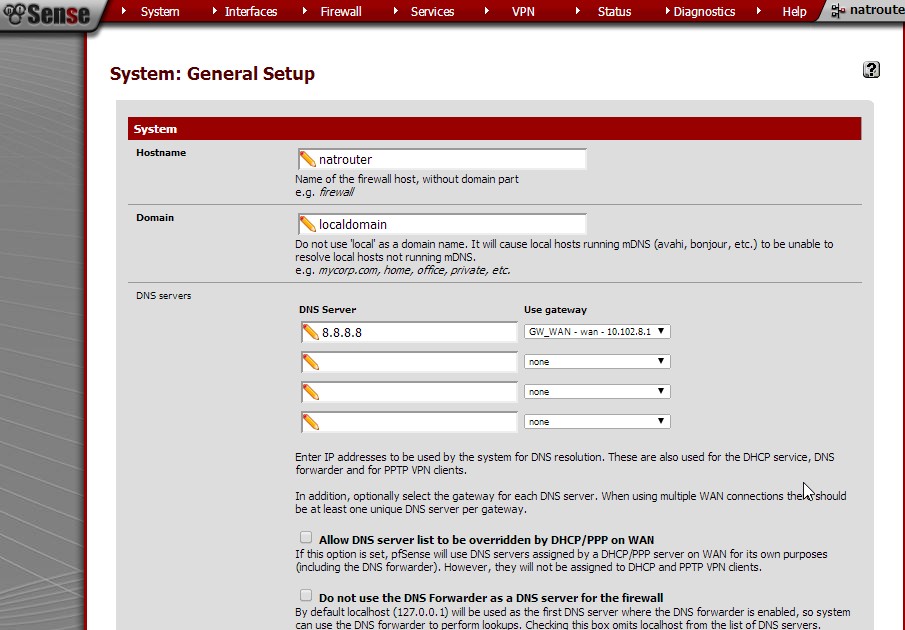This screenshot has width=905, height=630.
Task: Open the Services menu
Action: coord(432,12)
